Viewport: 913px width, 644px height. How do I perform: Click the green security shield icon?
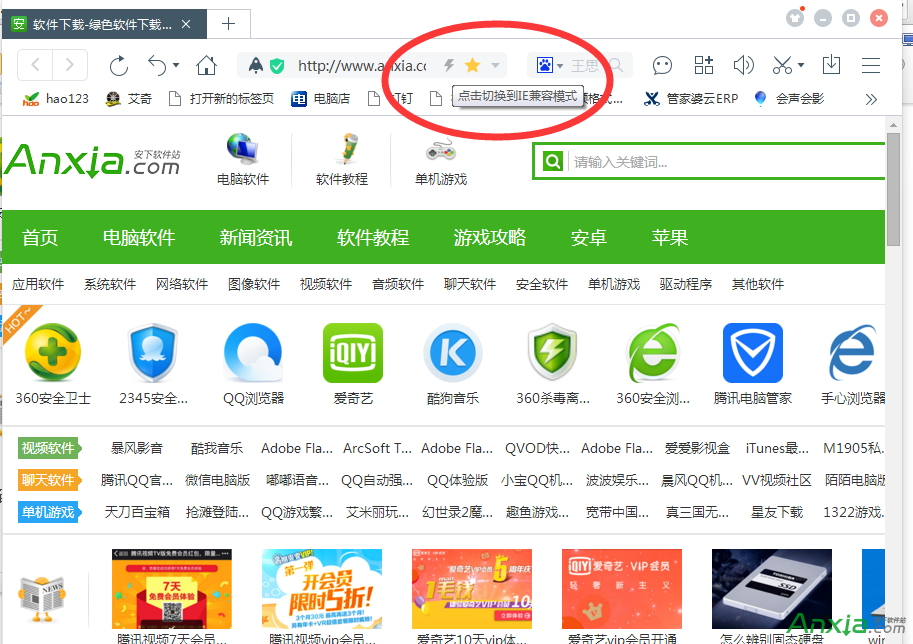click(x=277, y=66)
